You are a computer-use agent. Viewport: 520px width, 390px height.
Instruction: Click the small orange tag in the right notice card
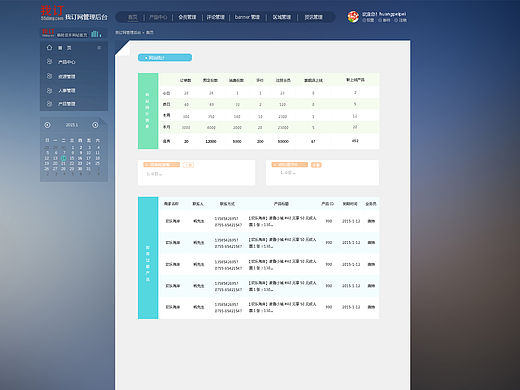tap(316, 165)
